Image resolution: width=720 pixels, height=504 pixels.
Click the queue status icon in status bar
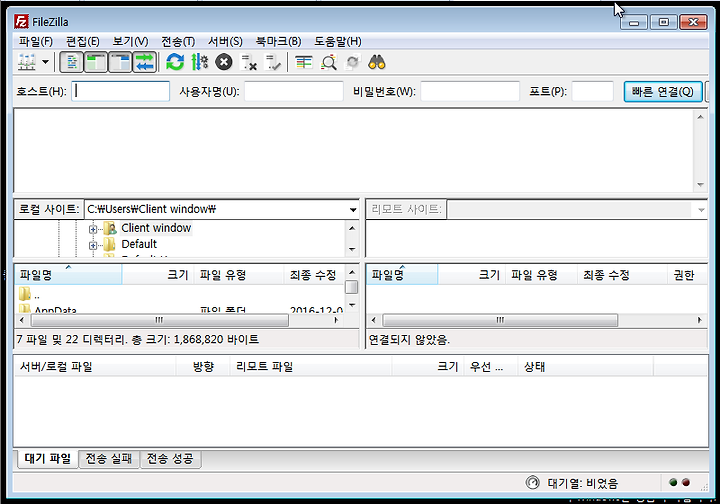[x=533, y=483]
